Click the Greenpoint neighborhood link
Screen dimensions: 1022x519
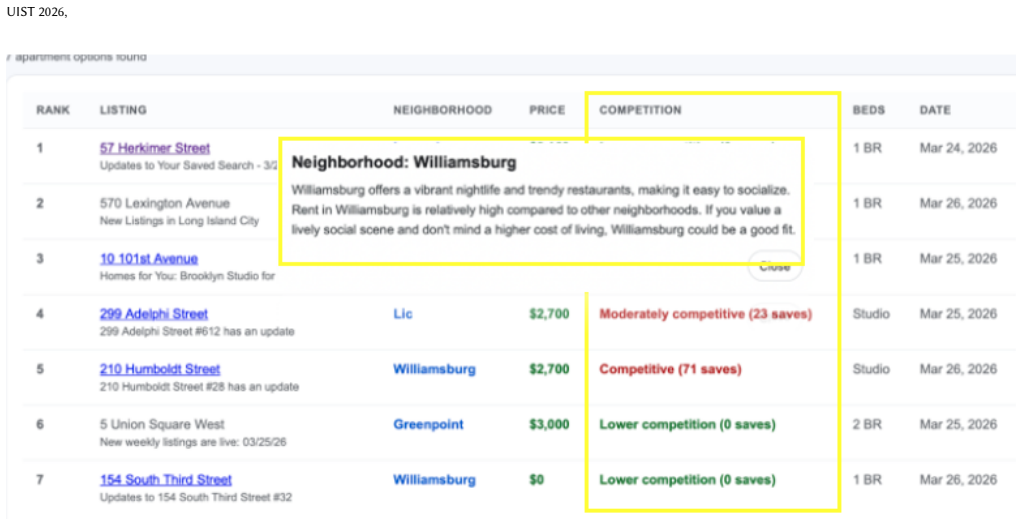point(428,424)
